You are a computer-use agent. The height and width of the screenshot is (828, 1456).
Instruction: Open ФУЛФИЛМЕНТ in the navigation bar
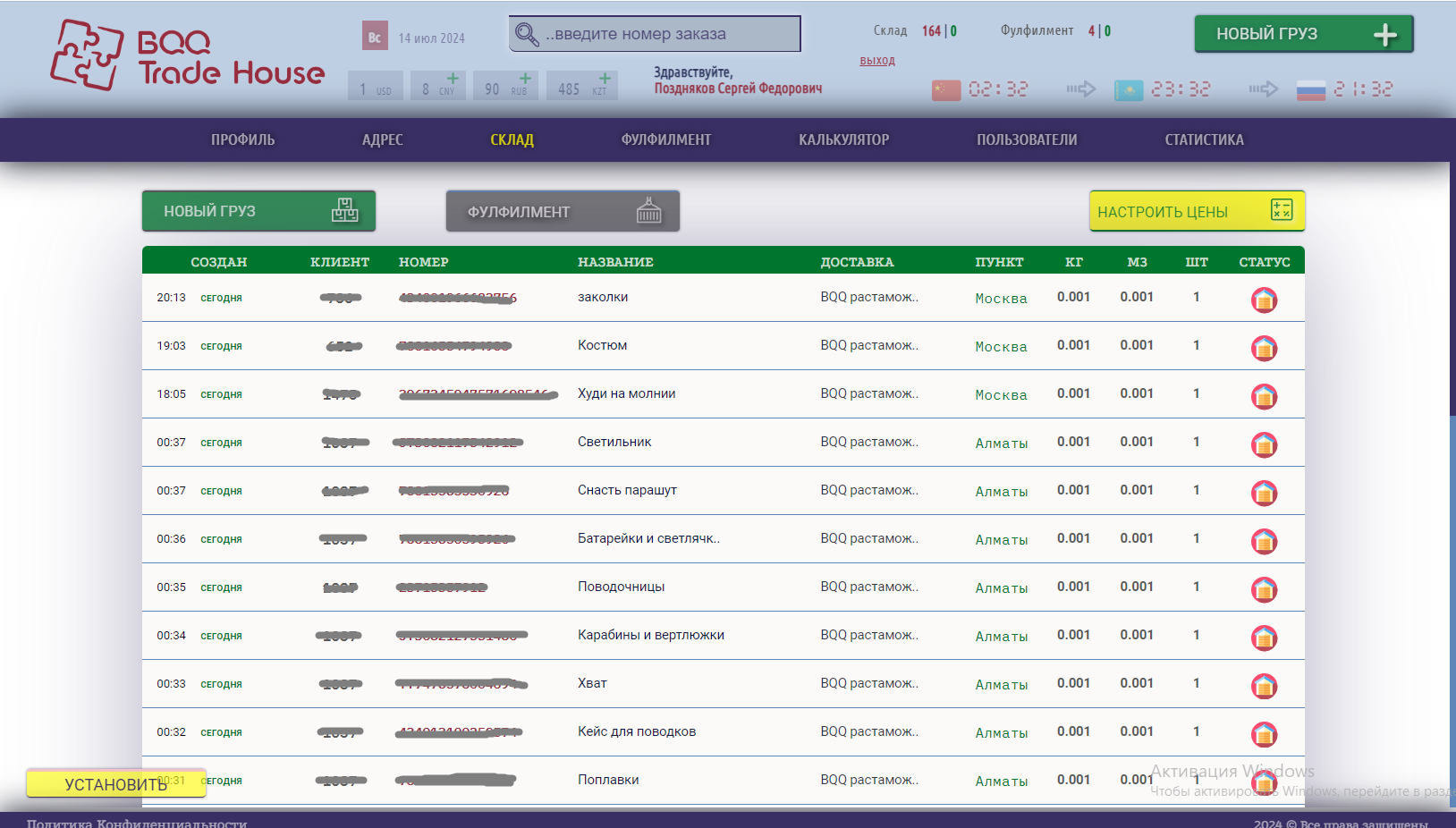coord(666,139)
